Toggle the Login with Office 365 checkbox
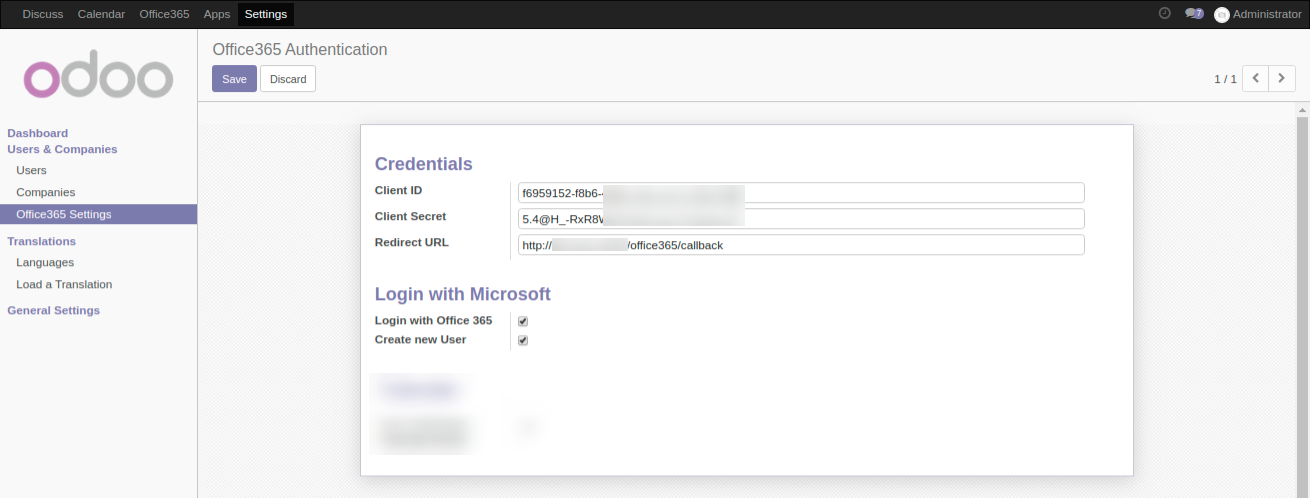Screen dimensions: 1311x498 click(522, 321)
